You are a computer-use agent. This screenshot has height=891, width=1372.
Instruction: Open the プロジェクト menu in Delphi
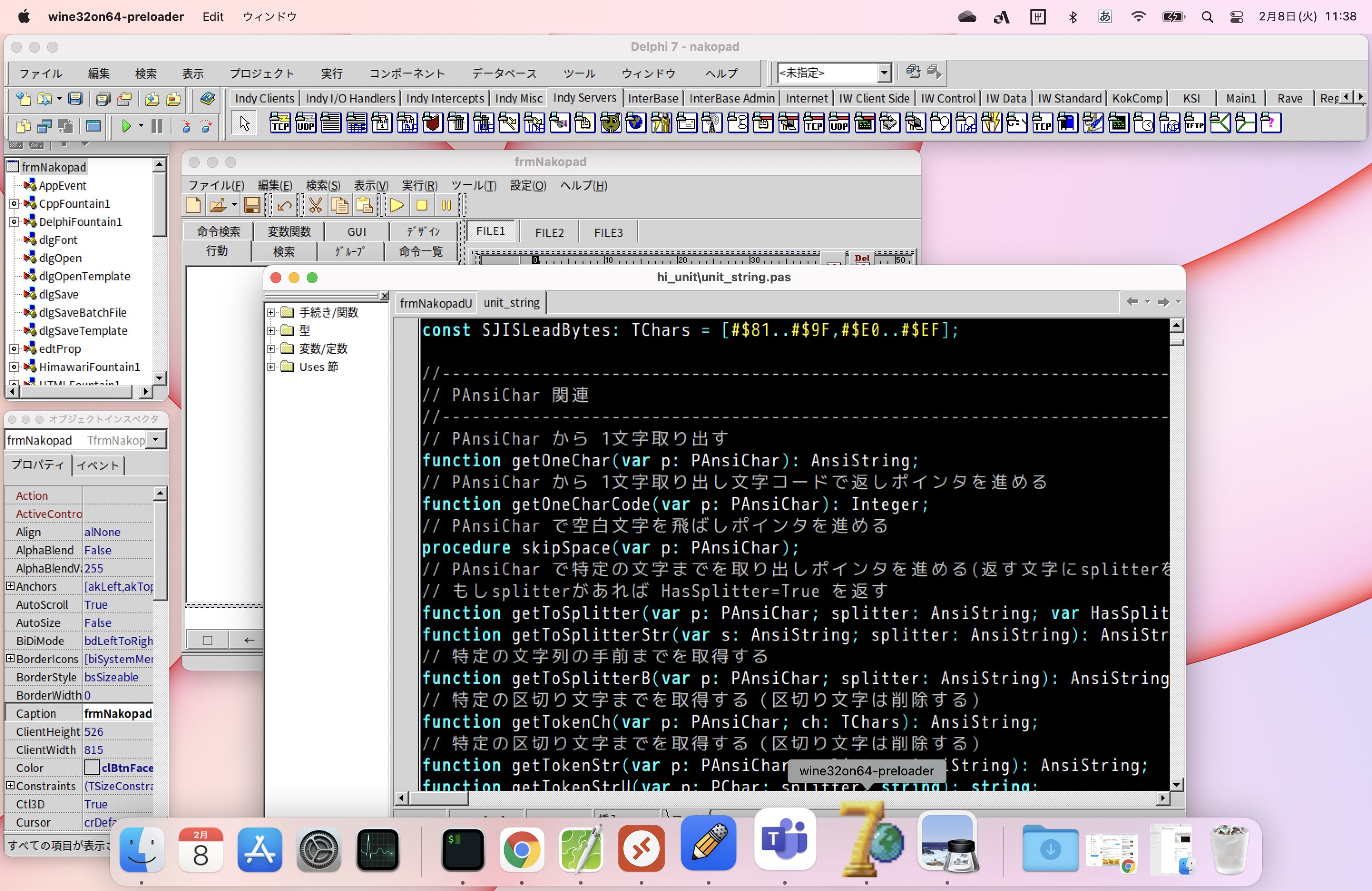pos(262,73)
